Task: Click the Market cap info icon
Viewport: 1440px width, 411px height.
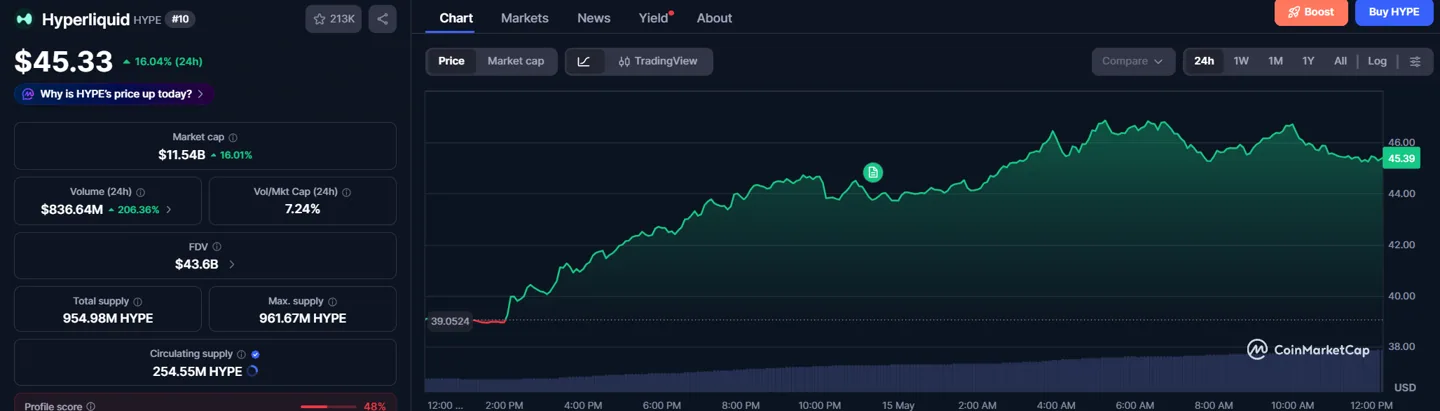Action: coord(233,137)
